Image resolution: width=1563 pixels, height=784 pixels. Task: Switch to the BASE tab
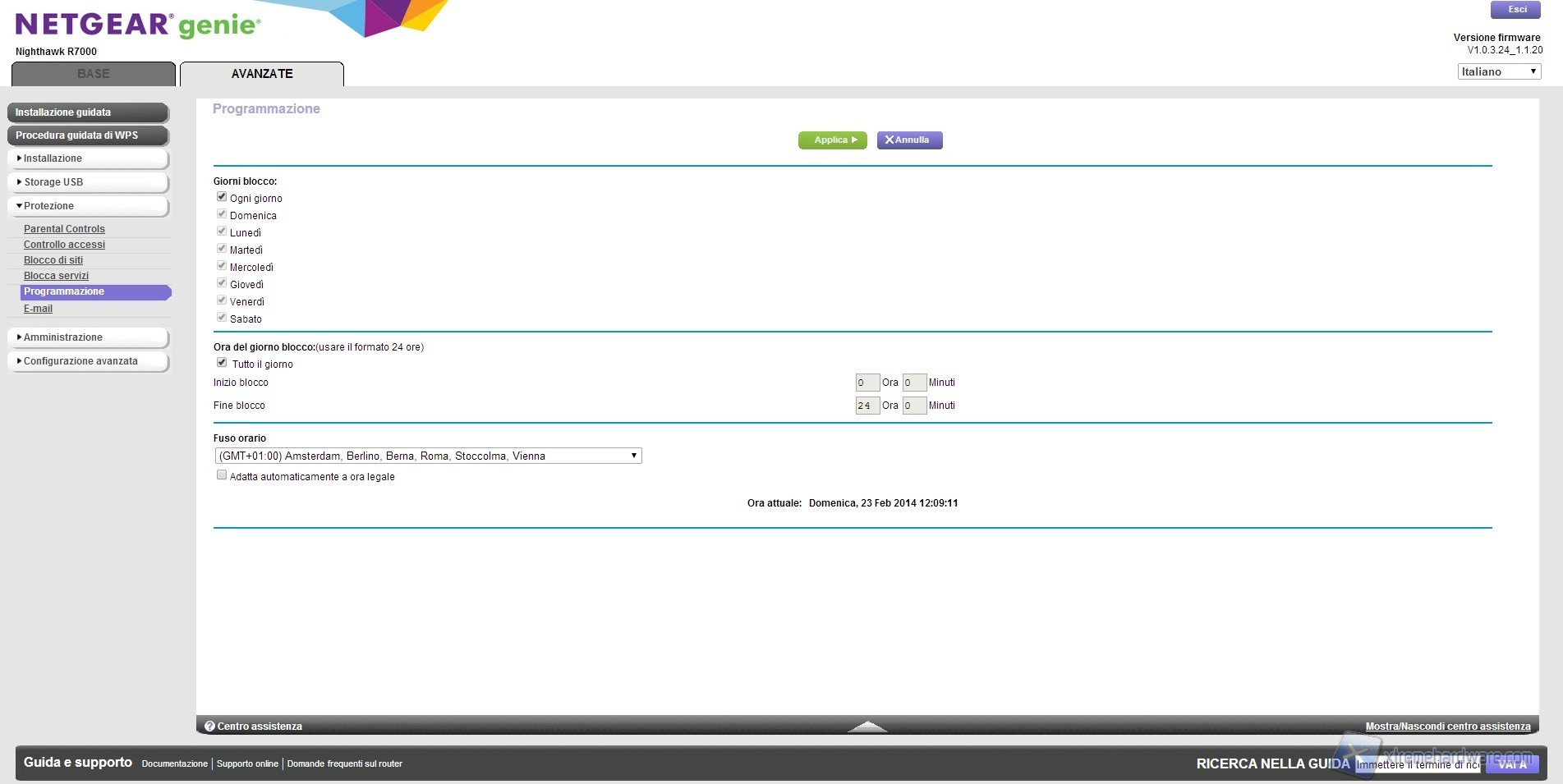click(x=94, y=74)
